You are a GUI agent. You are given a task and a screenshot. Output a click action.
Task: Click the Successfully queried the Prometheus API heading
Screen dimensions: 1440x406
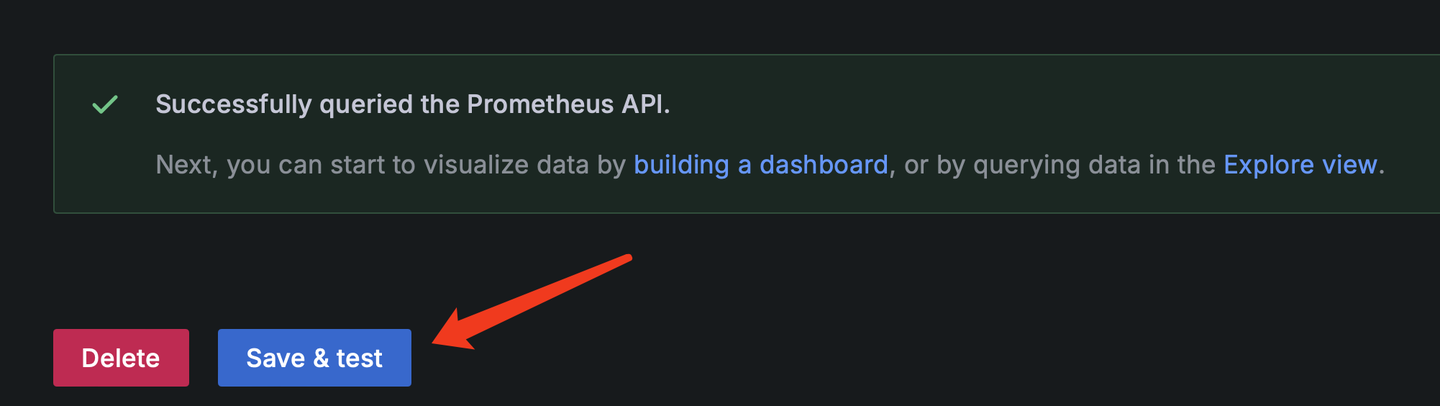tap(413, 105)
